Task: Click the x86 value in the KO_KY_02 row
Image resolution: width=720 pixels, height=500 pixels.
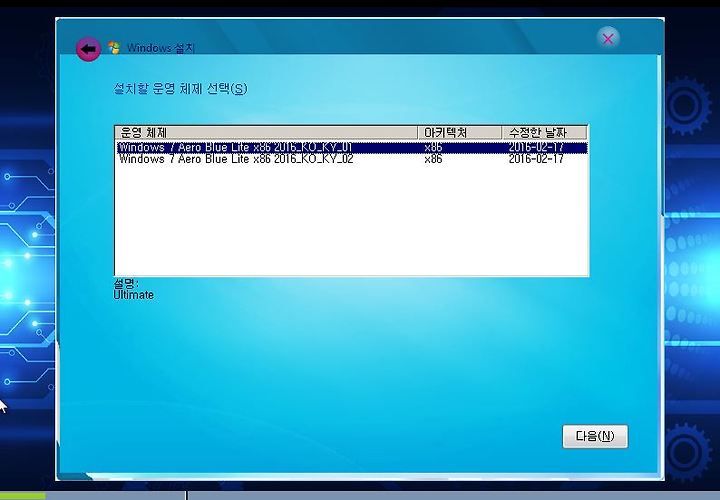Action: click(x=433, y=159)
